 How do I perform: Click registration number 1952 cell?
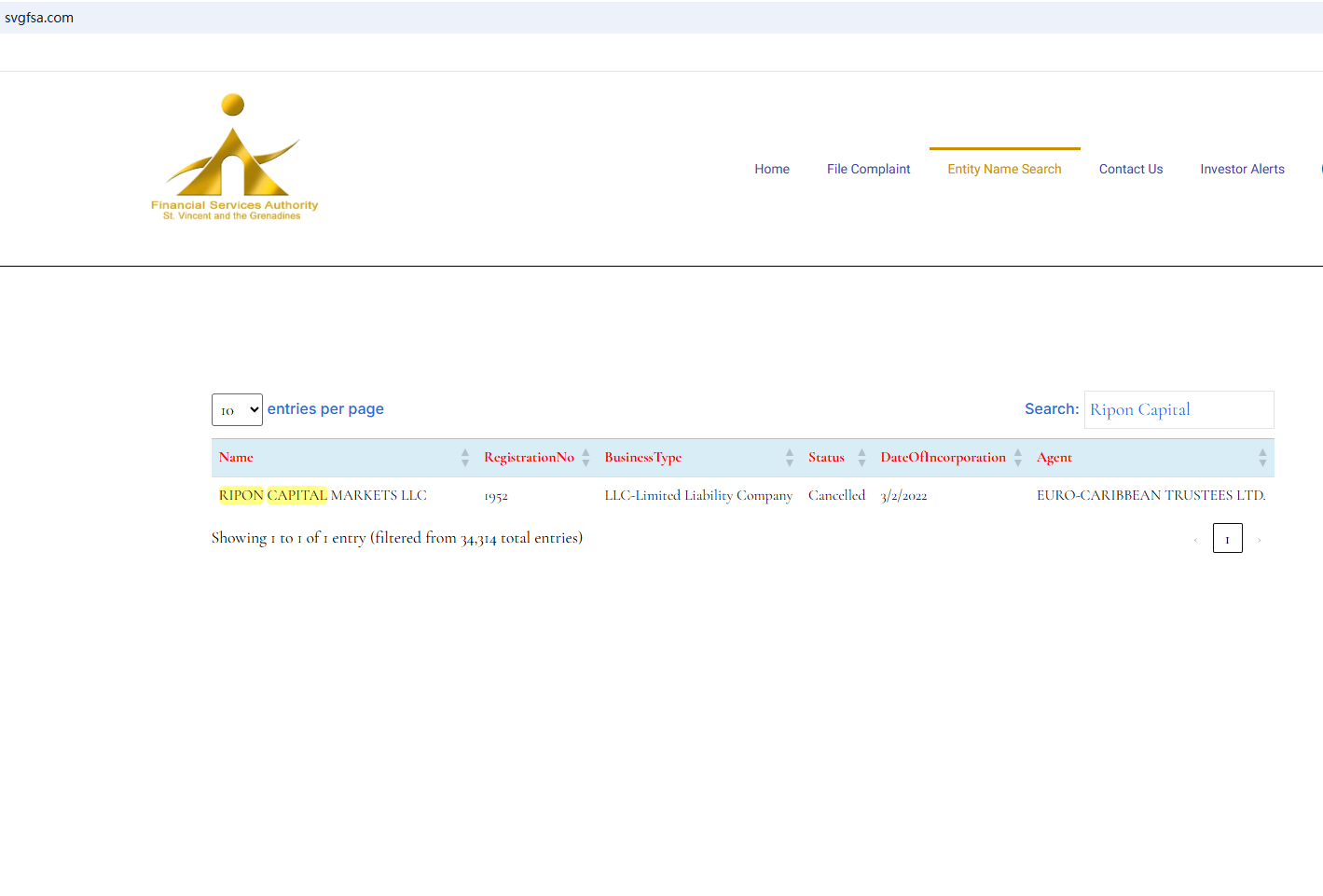tap(496, 496)
